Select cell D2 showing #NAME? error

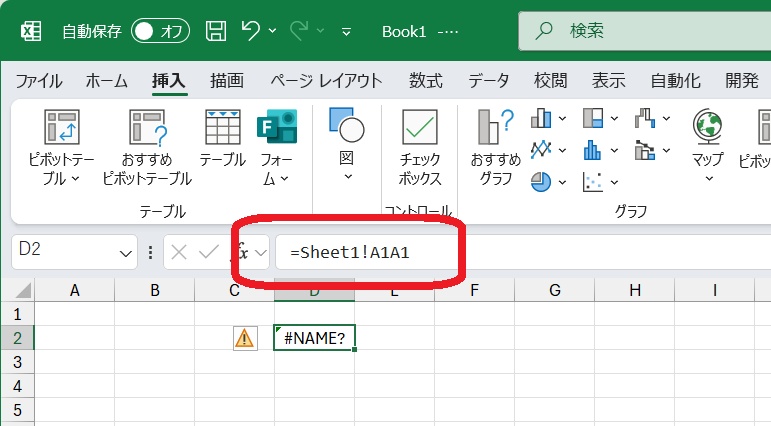pos(314,338)
